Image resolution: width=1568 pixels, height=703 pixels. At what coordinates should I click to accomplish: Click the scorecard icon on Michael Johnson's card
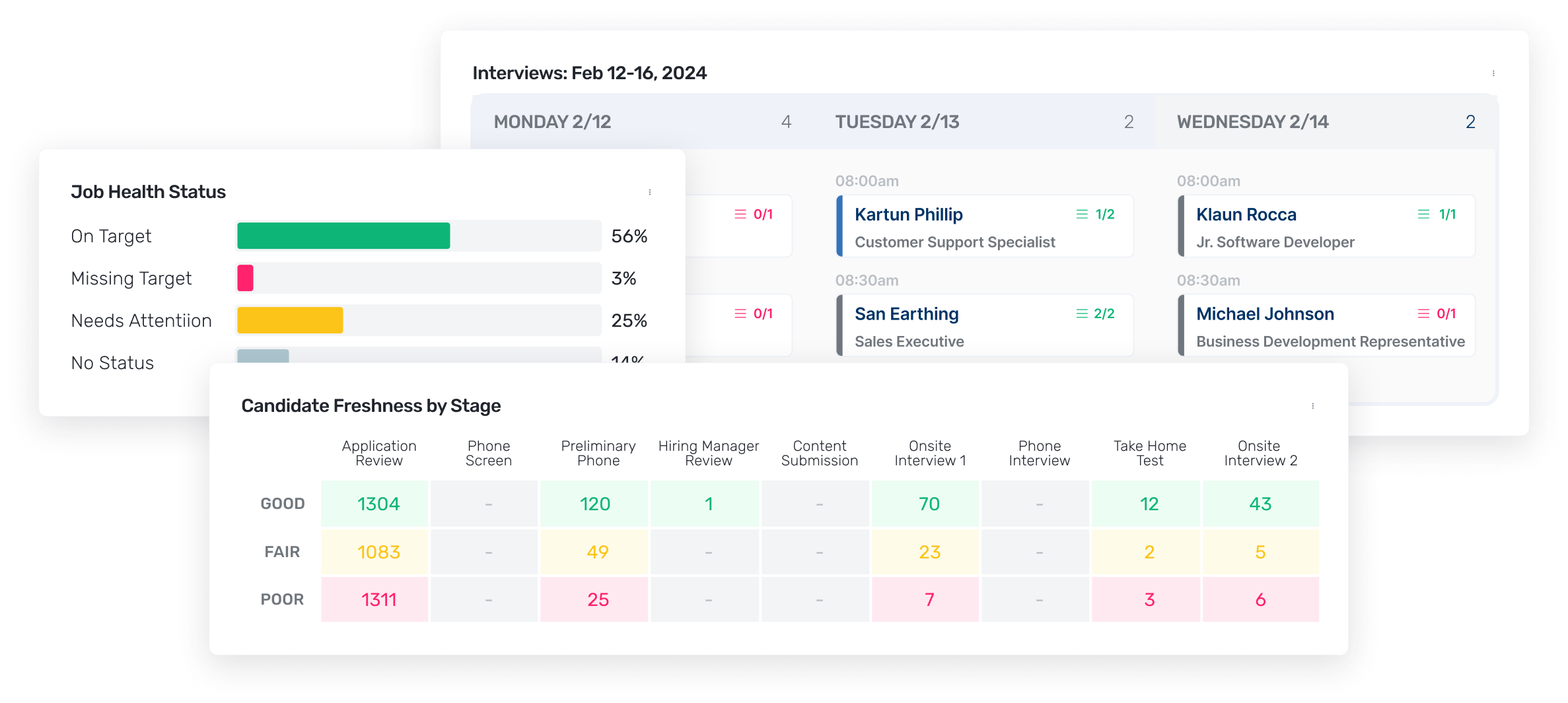pyautogui.click(x=1423, y=314)
